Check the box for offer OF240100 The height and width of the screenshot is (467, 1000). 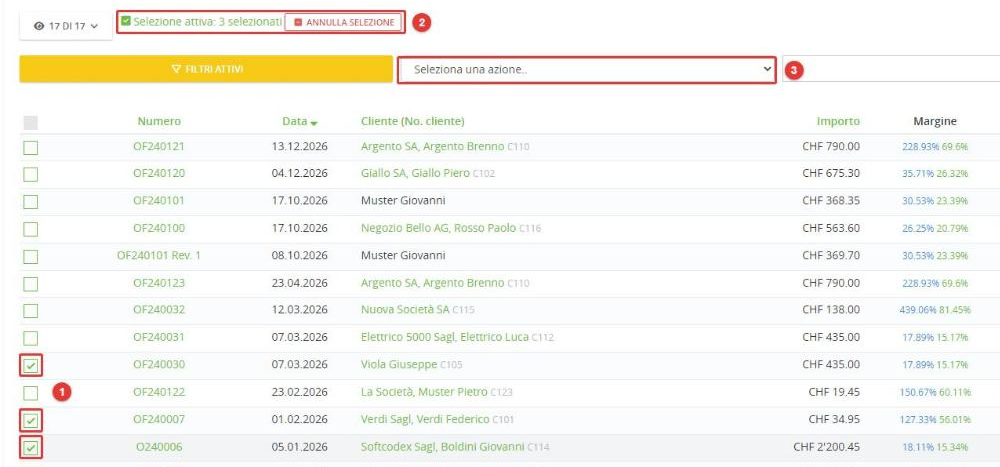pos(30,229)
